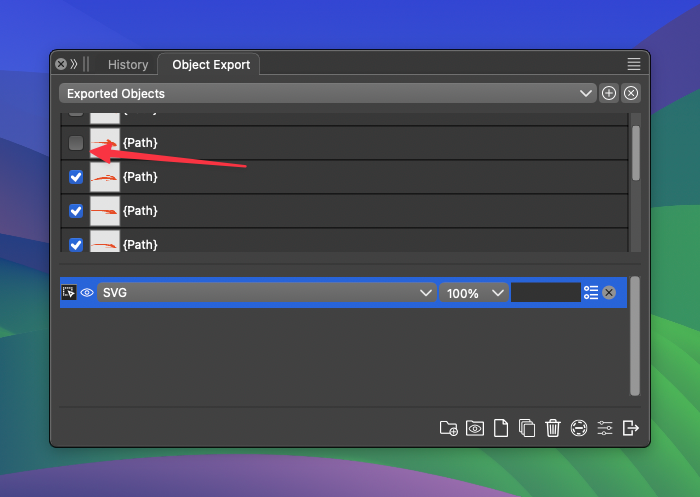The image size is (700, 497).
Task: Click the duplicate pages icon
Action: [x=527, y=428]
